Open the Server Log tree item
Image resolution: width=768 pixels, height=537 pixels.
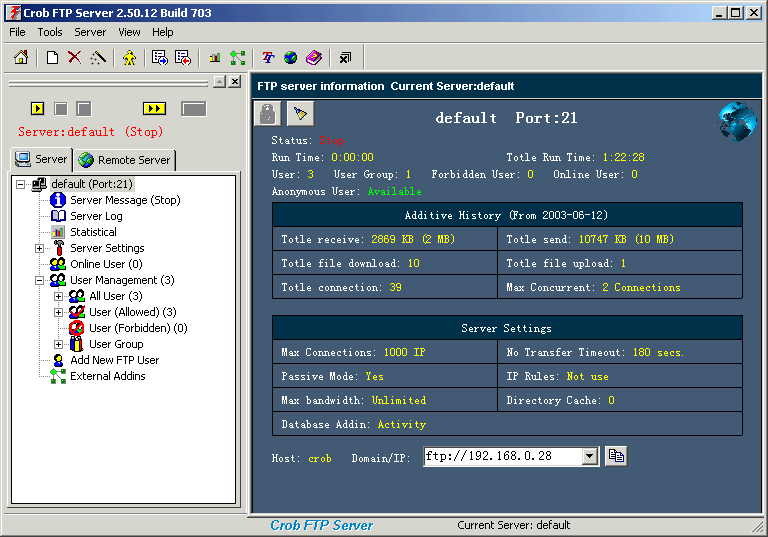pos(96,216)
